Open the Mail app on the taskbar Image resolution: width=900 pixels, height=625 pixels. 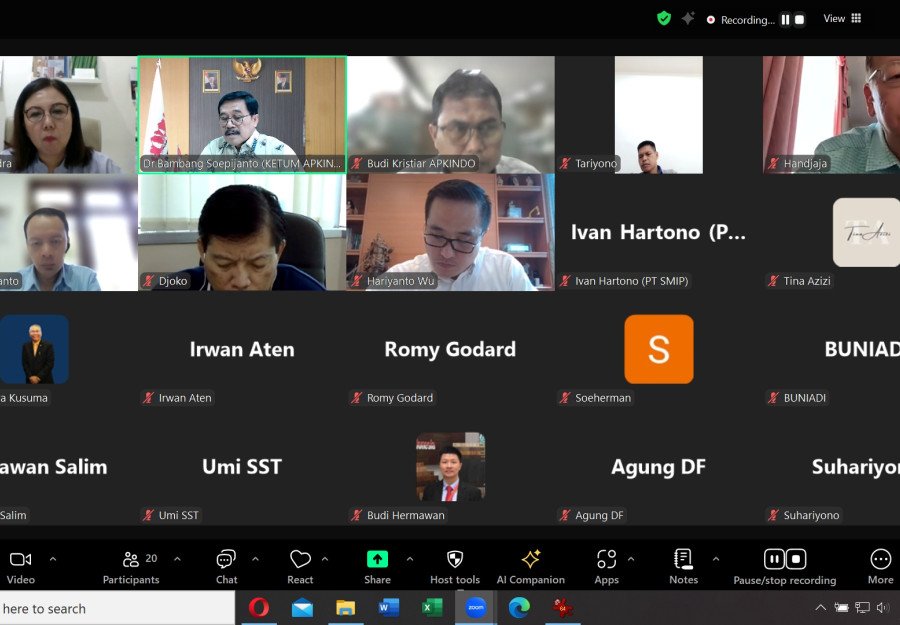click(x=302, y=607)
